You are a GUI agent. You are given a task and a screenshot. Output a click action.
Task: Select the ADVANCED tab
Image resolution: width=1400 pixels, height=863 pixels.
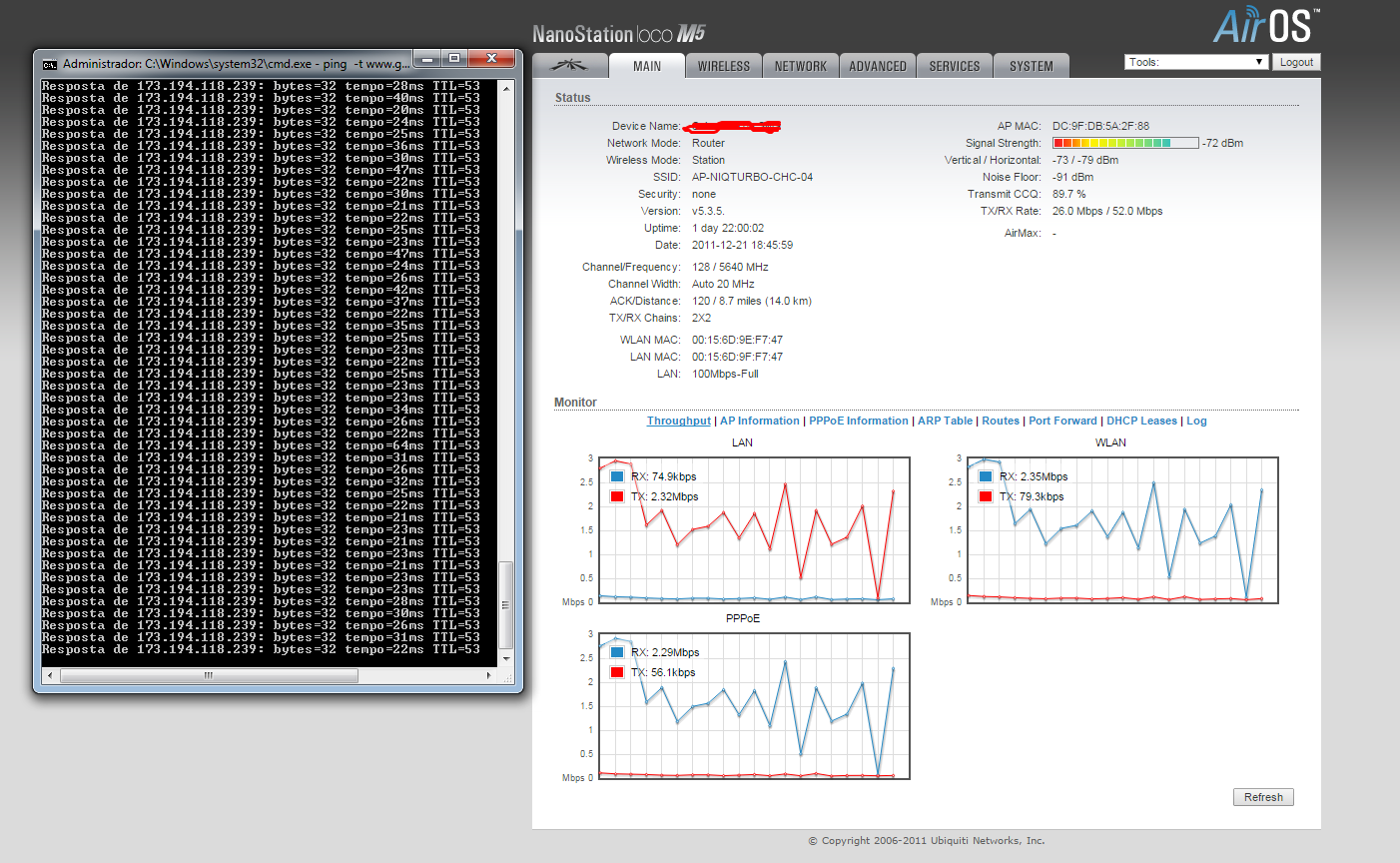[x=877, y=66]
